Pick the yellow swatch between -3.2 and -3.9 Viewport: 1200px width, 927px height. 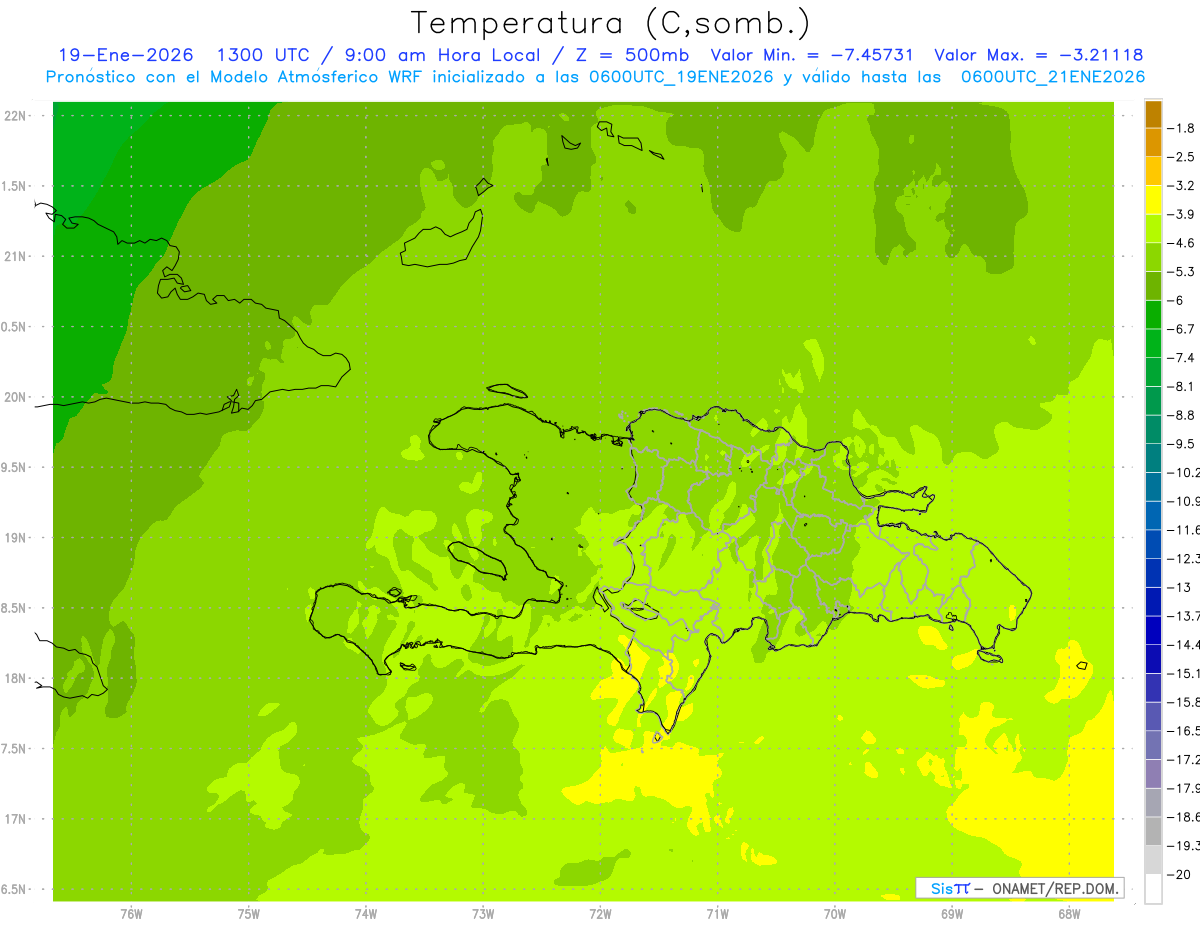(1153, 200)
